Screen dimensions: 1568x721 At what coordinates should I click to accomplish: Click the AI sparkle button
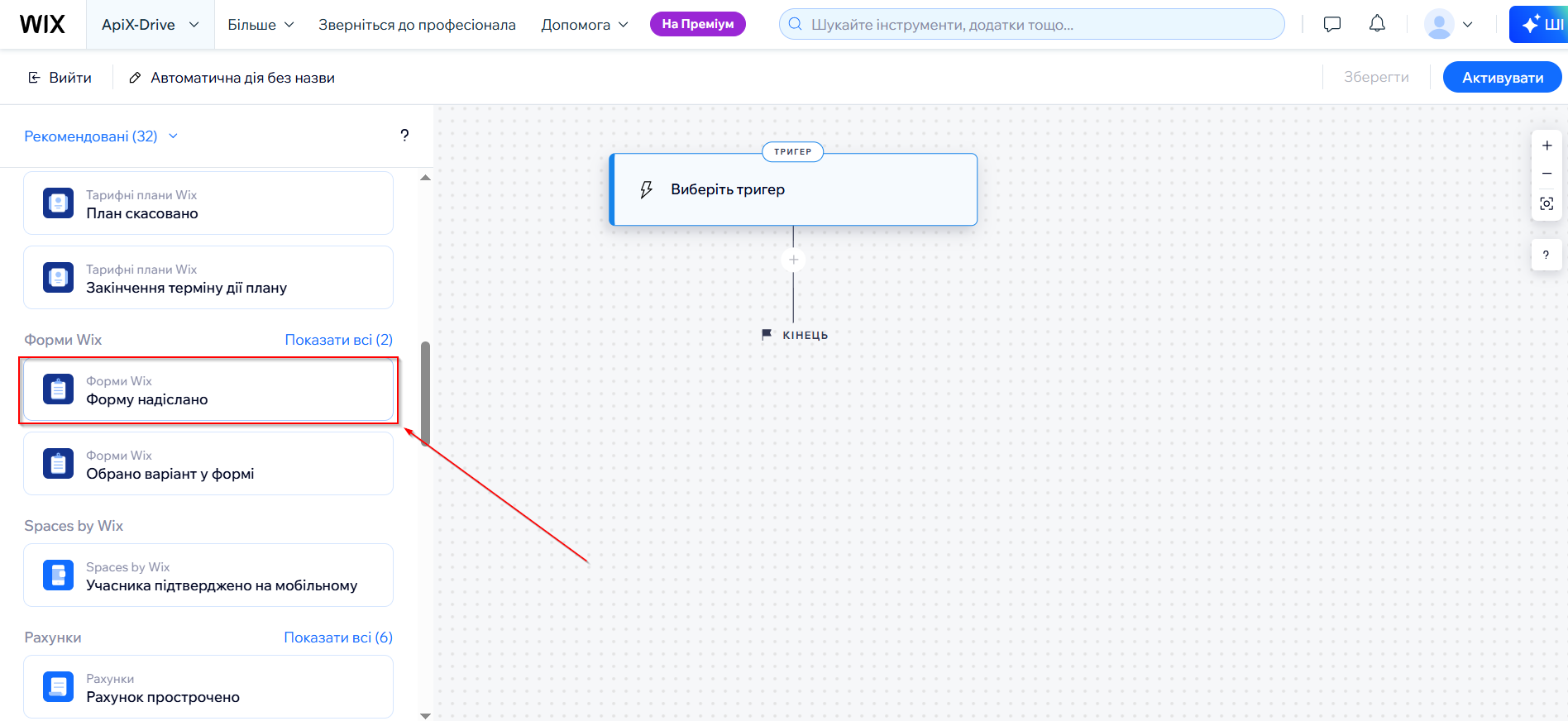coord(1539,24)
